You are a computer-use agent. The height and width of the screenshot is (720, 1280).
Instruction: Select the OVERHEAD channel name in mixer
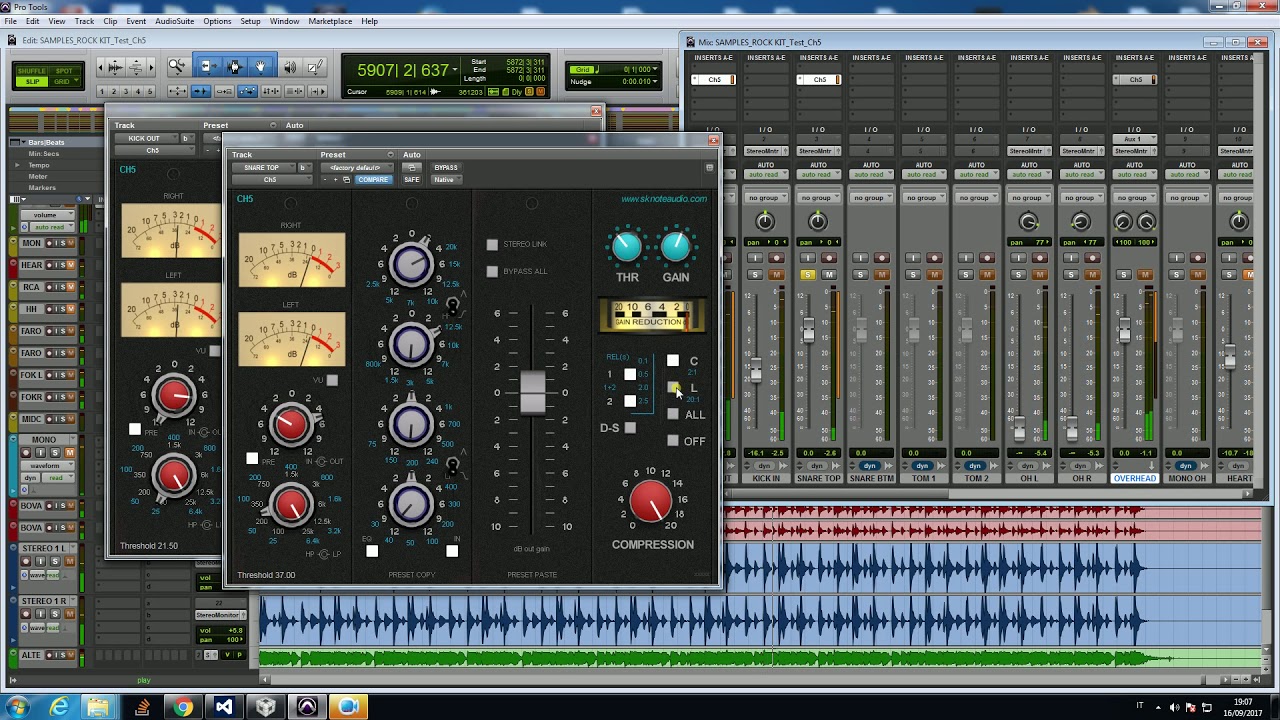[1135, 479]
